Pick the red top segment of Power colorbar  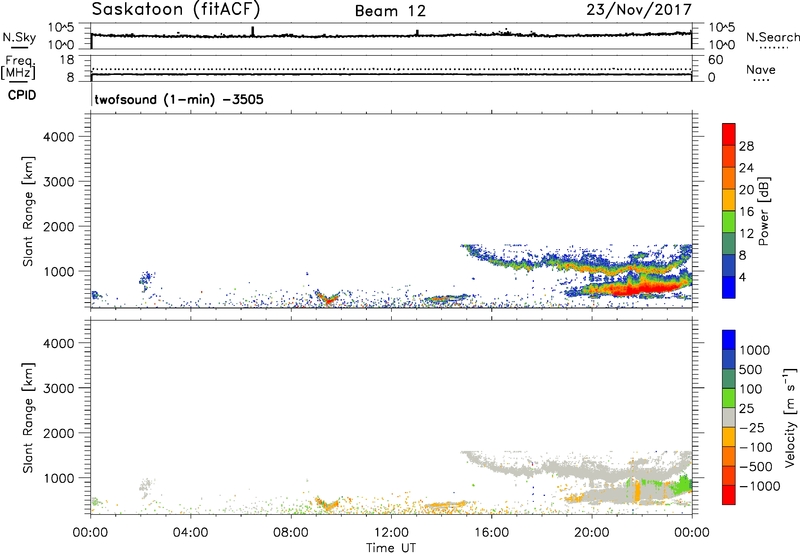coord(729,134)
